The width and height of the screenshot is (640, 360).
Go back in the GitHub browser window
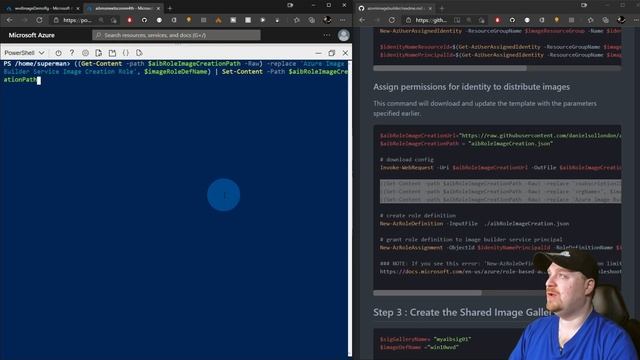click(x=362, y=20)
